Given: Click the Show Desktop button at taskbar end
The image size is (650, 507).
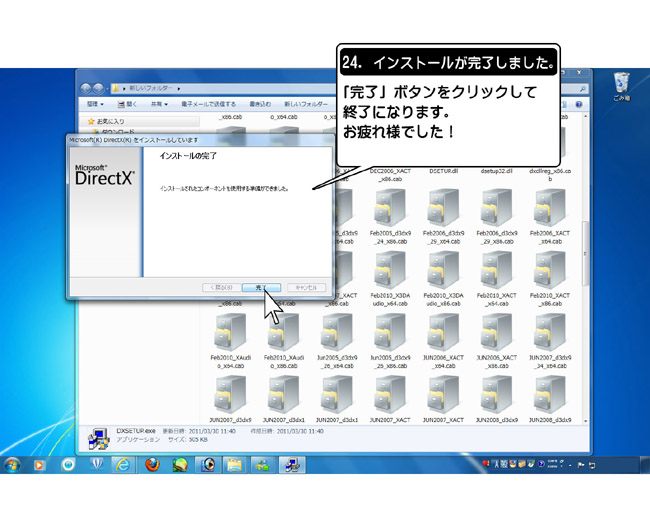Looking at the screenshot, I should click(645, 465).
